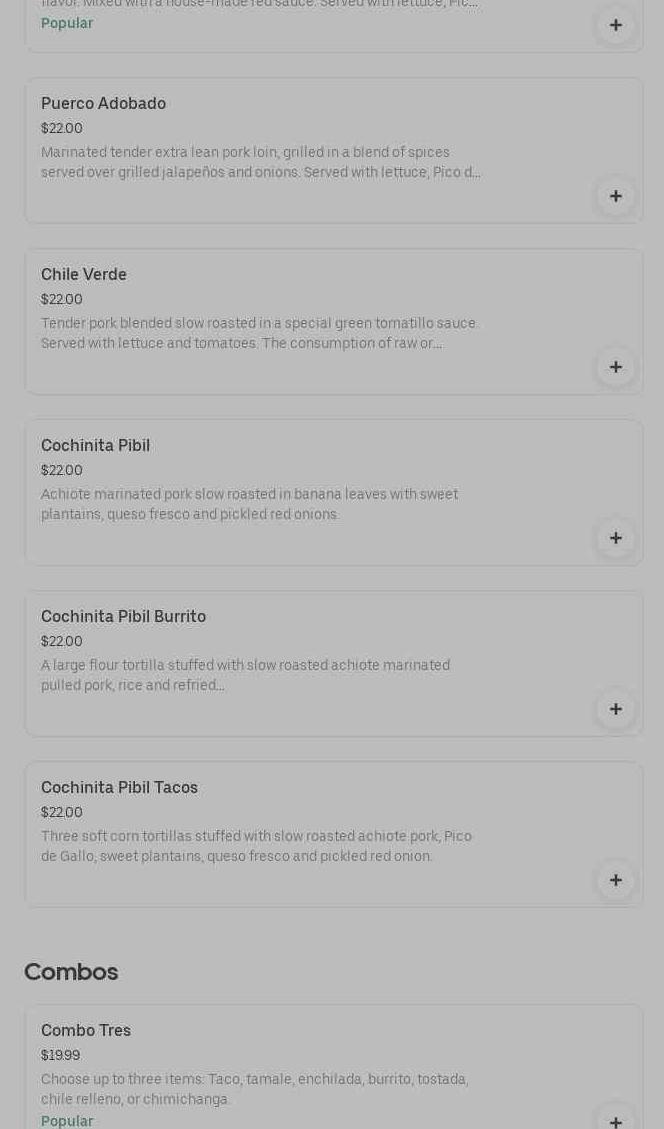The height and width of the screenshot is (1129, 664).
Task: View Cochinita Pibil Tacos title
Action: click(119, 788)
